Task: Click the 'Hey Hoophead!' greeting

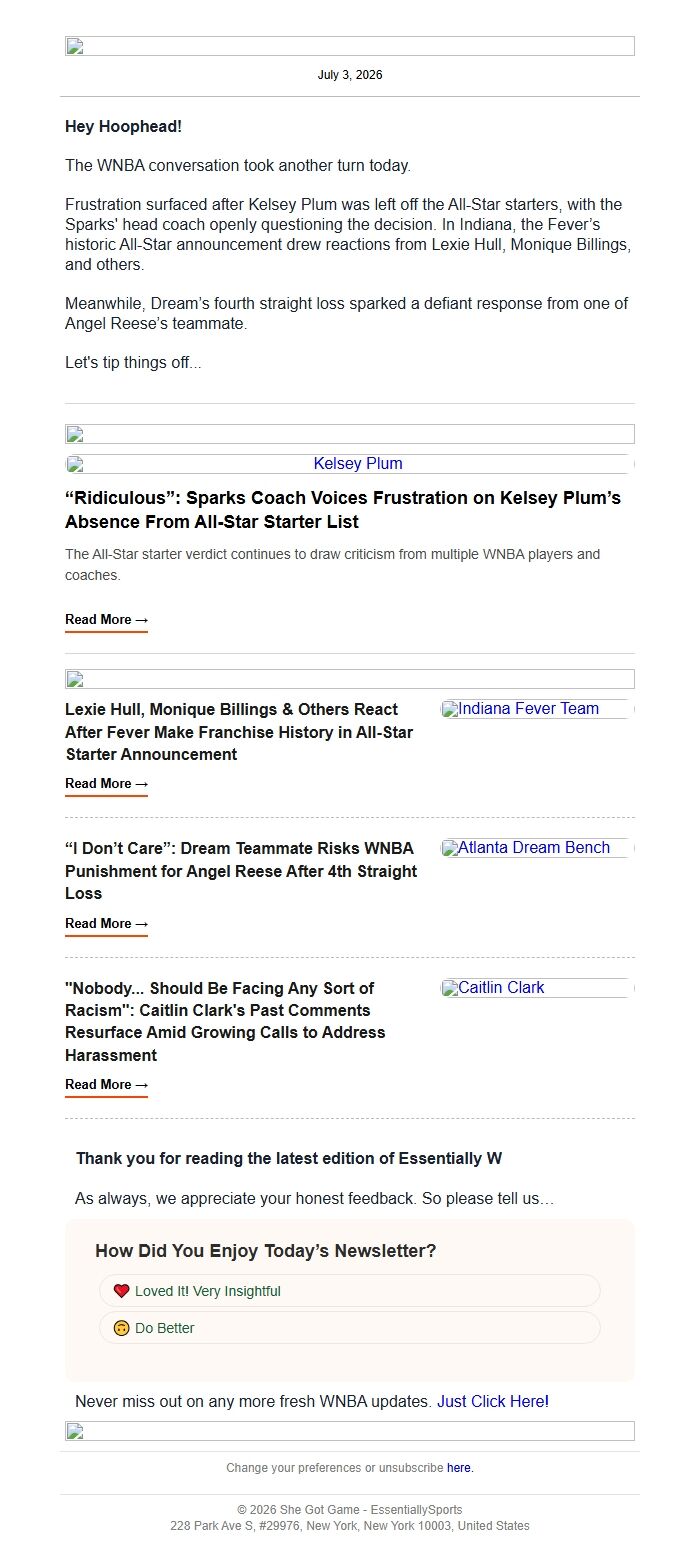Action: pos(123,127)
